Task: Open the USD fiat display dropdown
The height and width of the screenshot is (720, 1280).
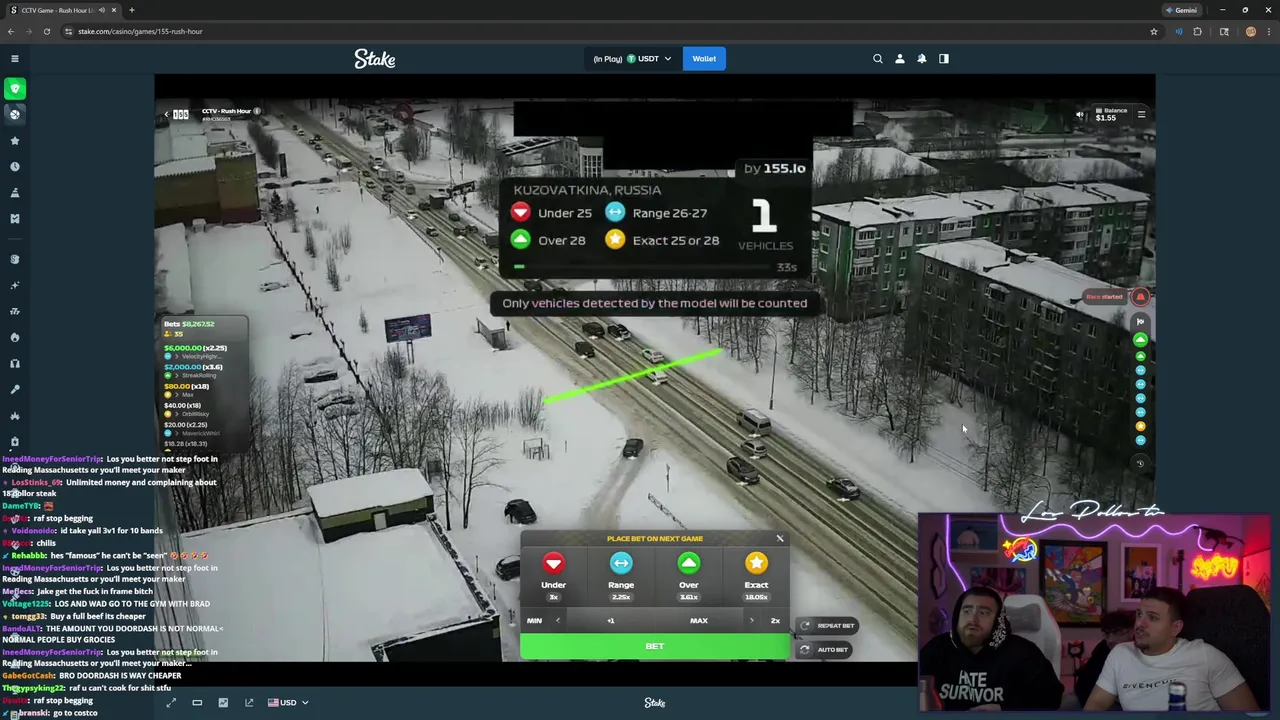Action: [x=288, y=703]
